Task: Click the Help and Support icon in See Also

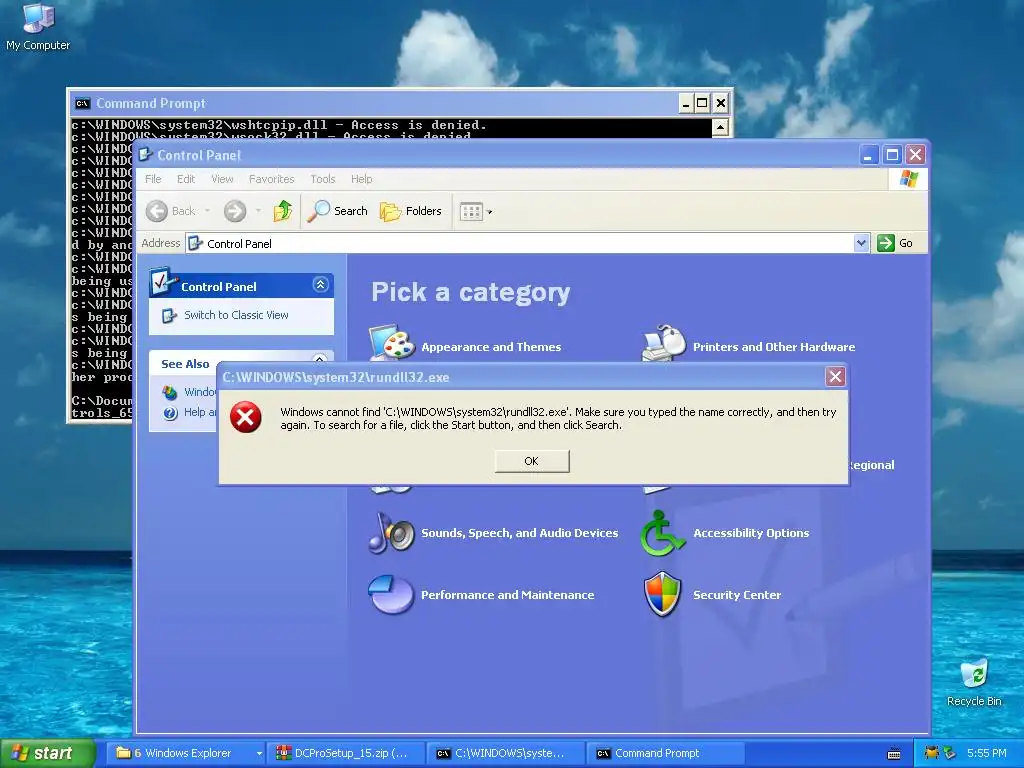Action: [x=170, y=413]
